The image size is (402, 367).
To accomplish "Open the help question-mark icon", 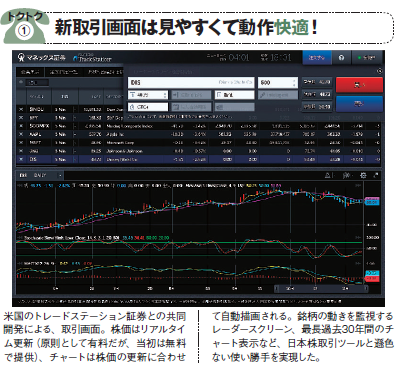I will (341, 58).
